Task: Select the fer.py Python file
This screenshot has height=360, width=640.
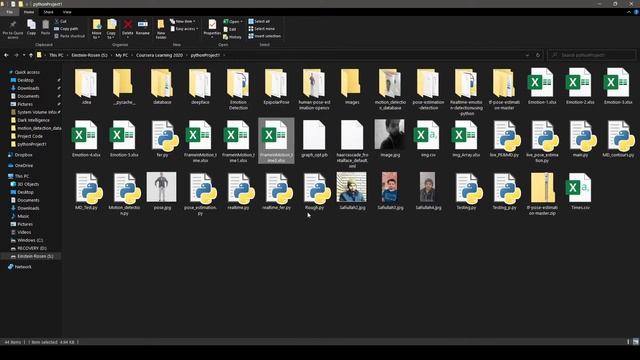Action: pyautogui.click(x=162, y=139)
